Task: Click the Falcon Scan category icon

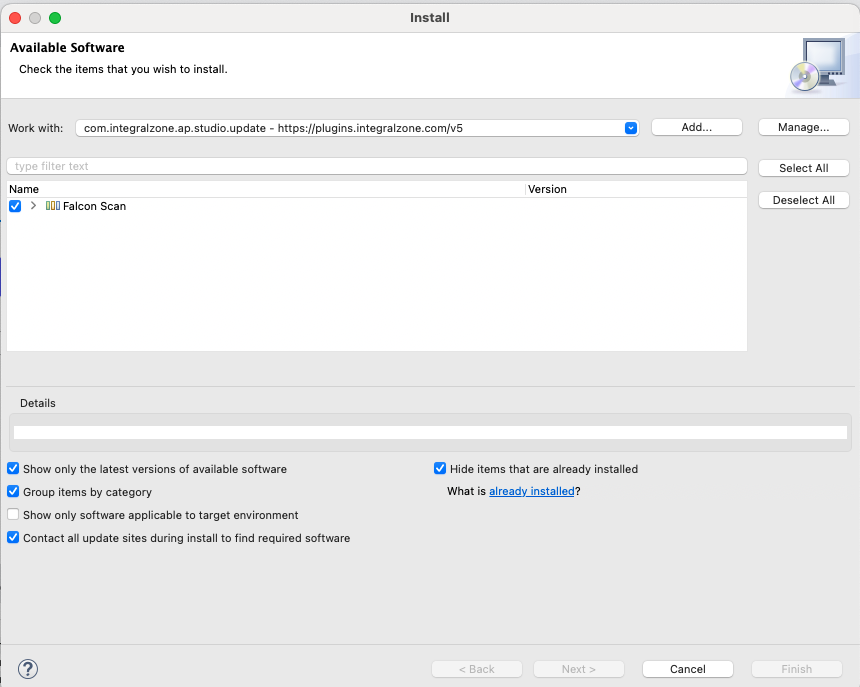Action: [53, 206]
